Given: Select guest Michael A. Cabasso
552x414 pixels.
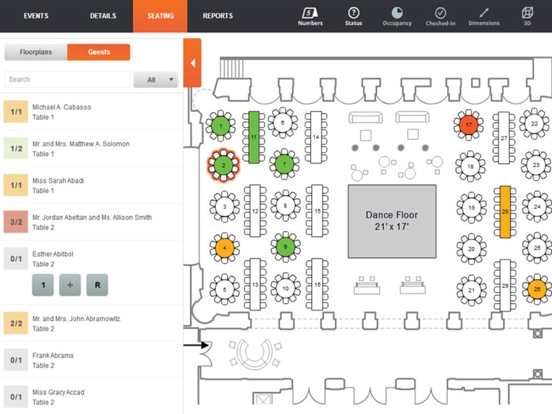Looking at the screenshot, I should coord(92,112).
